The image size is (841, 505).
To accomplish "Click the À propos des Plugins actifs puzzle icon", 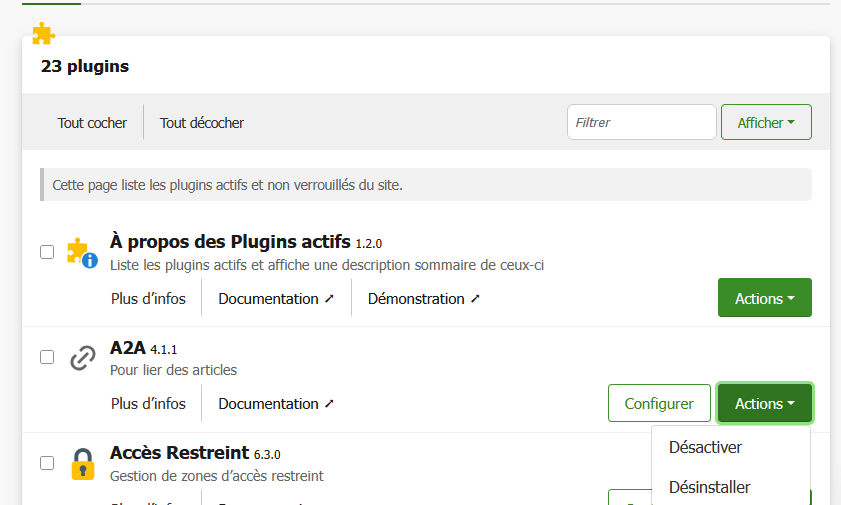I will pyautogui.click(x=82, y=252).
